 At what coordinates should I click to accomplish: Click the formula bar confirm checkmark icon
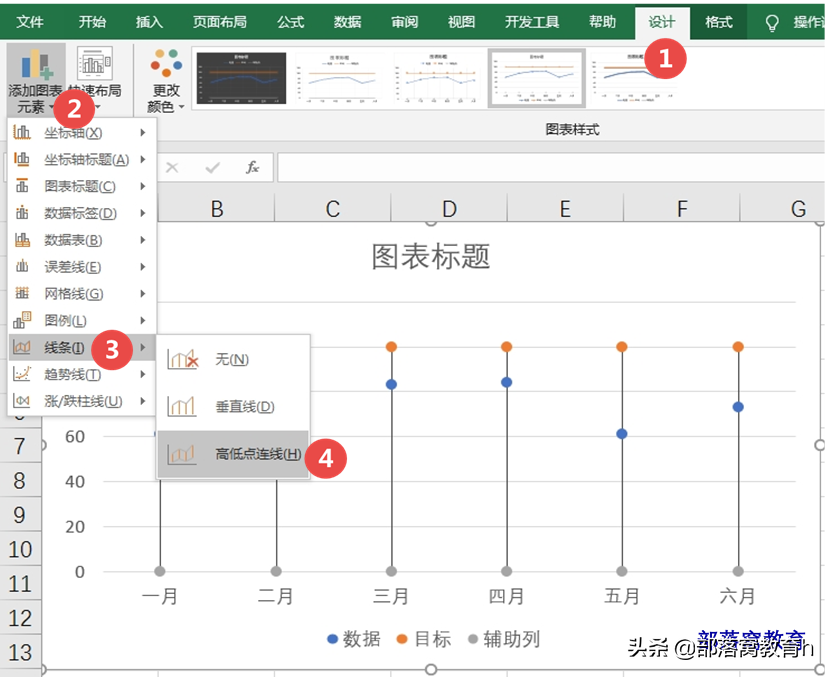212,168
